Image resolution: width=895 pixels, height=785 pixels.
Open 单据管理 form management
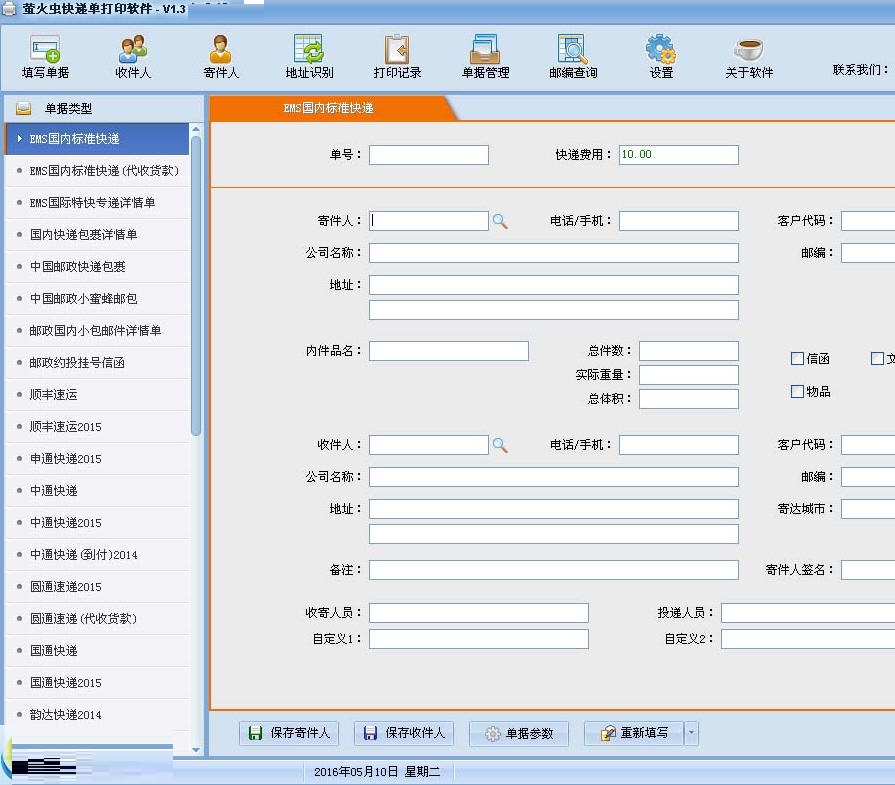(485, 57)
